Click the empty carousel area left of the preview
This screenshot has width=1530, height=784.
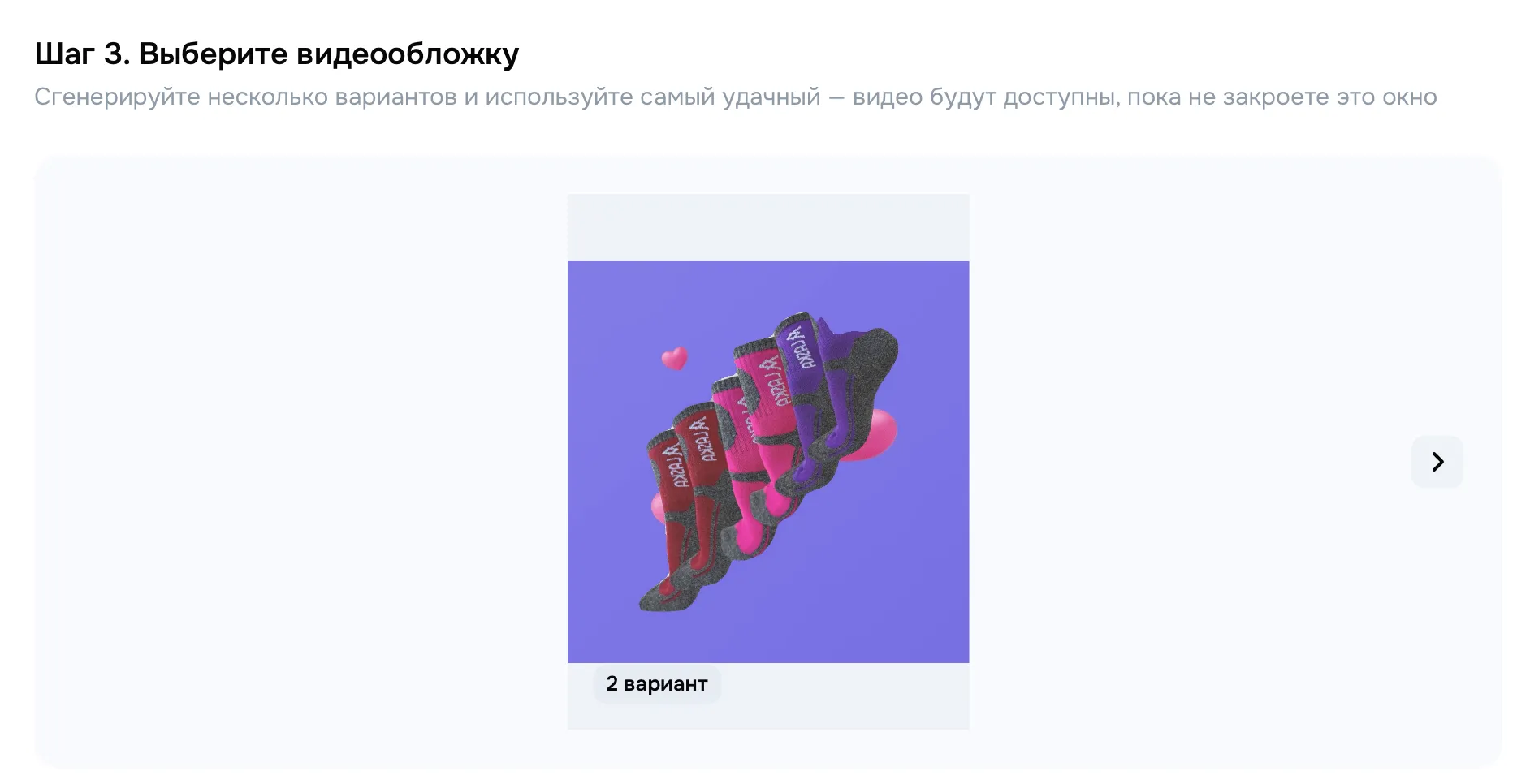[300, 461]
